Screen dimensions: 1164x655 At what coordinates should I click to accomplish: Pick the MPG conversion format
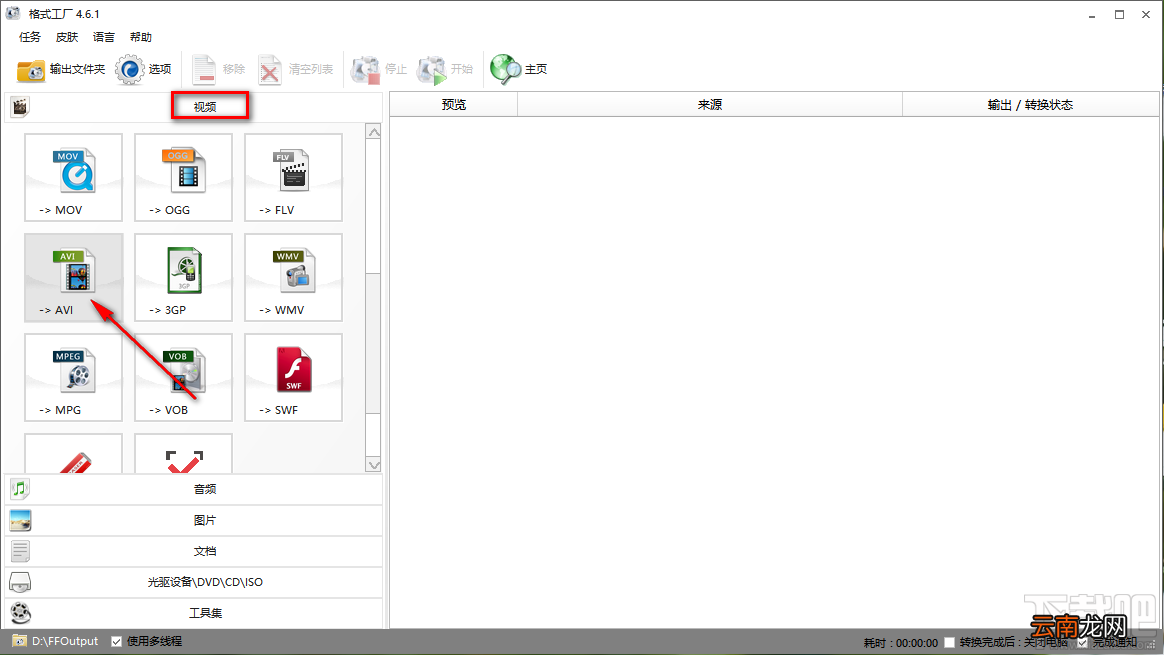(x=73, y=377)
